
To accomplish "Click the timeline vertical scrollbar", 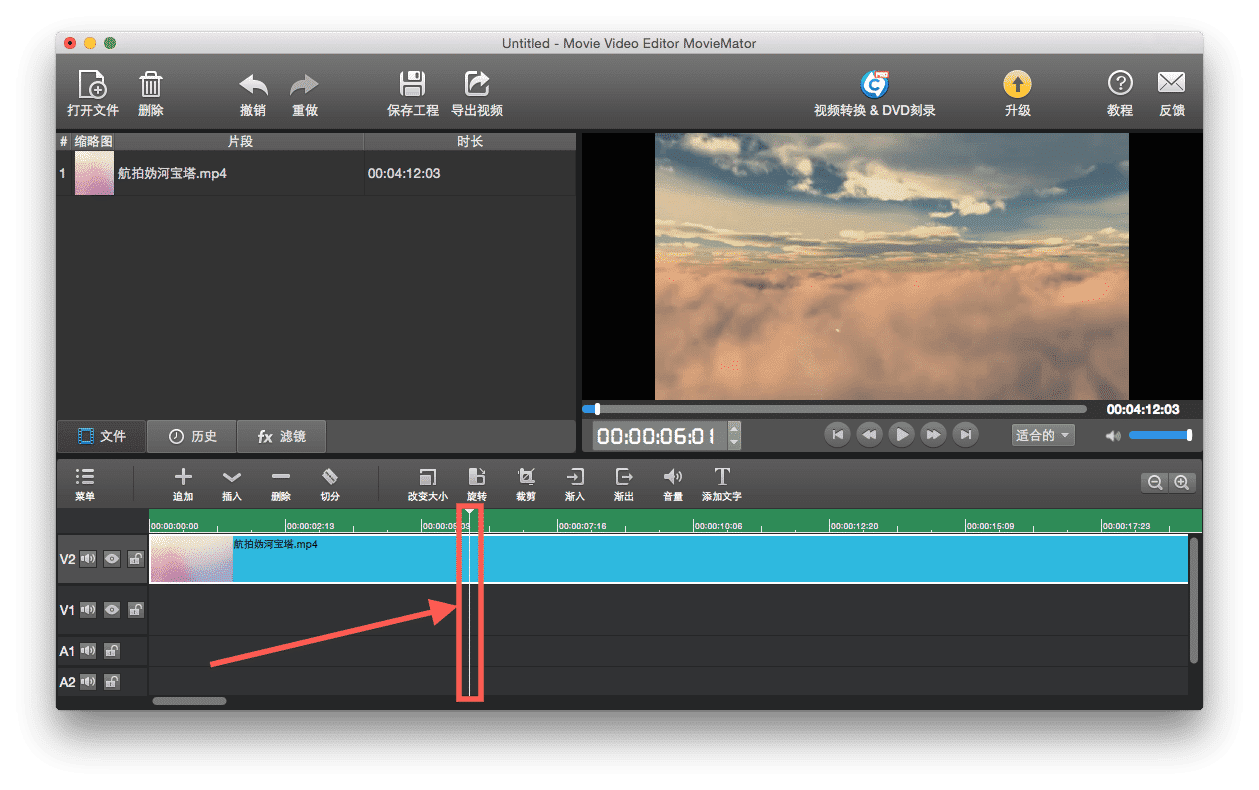I will pyautogui.click(x=1194, y=600).
